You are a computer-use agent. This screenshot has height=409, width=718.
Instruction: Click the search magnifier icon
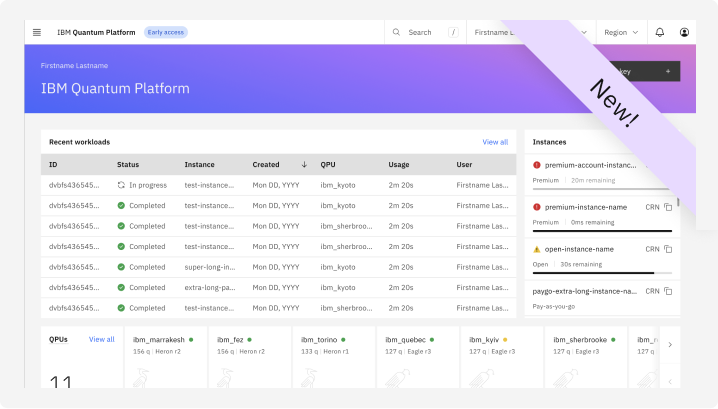click(396, 32)
